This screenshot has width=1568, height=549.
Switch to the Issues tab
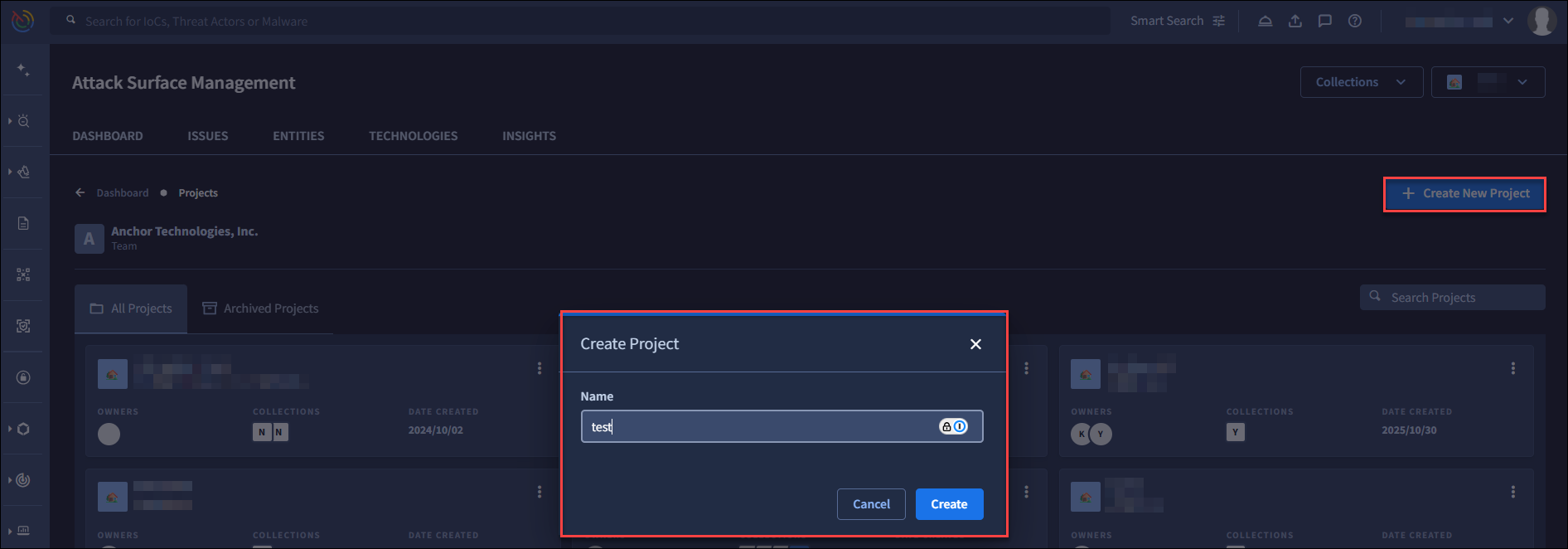(x=207, y=136)
